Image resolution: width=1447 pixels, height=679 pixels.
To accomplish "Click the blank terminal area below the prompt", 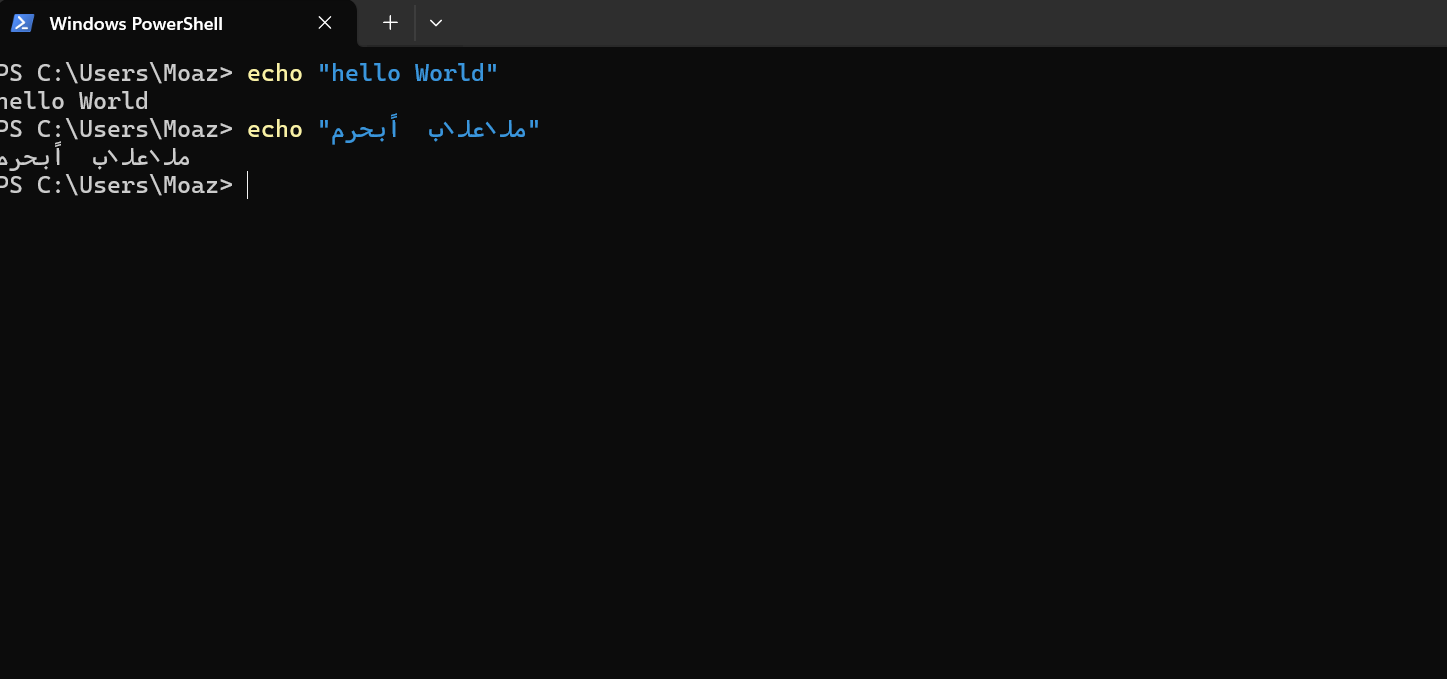I will click(x=723, y=440).
